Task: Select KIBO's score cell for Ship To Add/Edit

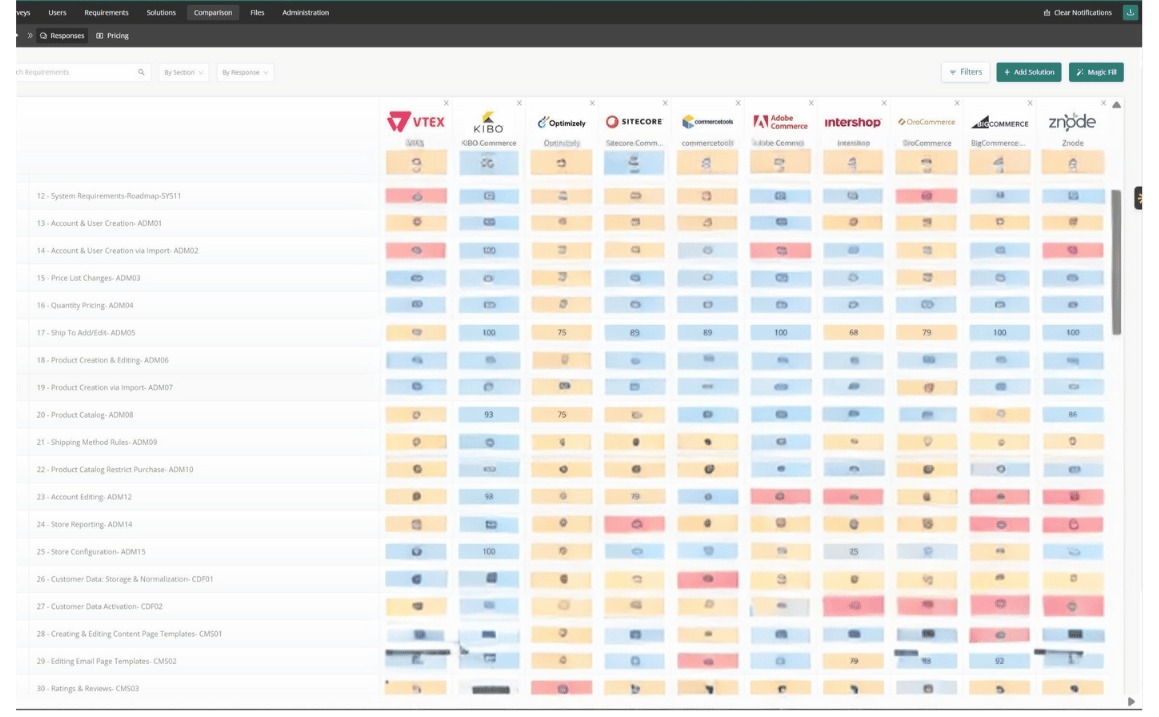Action: coord(490,332)
